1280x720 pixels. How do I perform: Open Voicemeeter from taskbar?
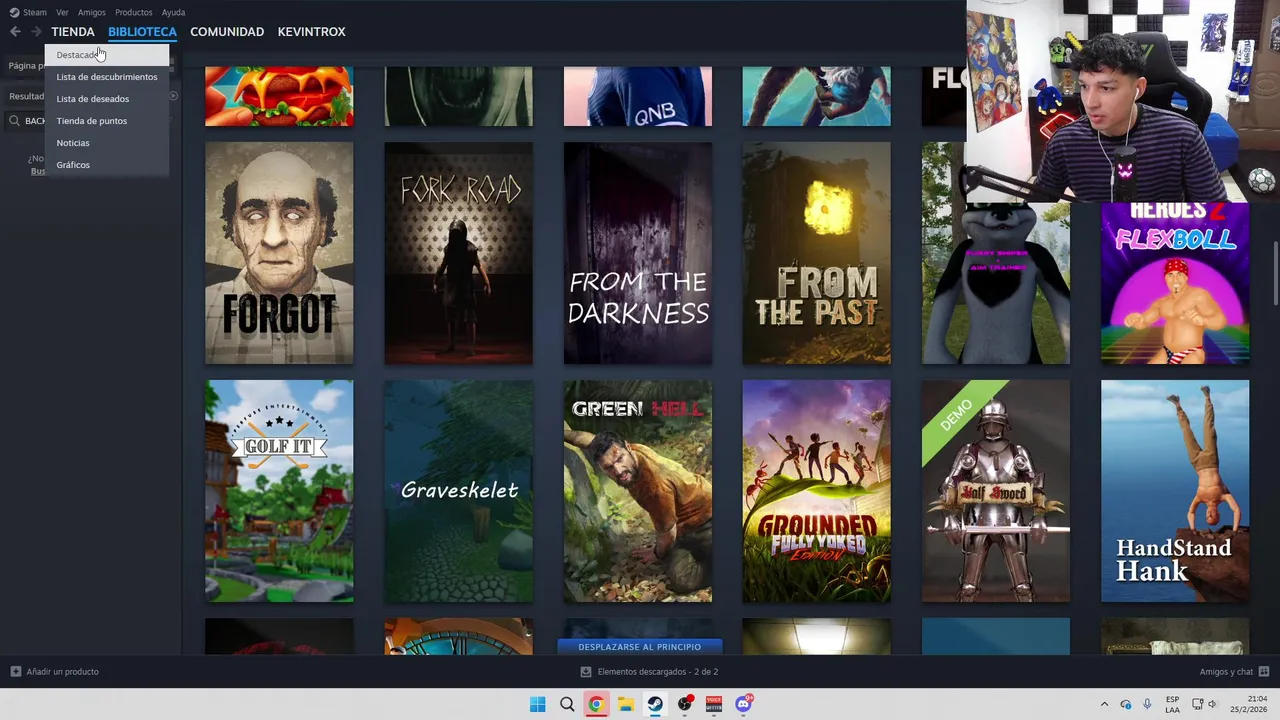point(714,704)
